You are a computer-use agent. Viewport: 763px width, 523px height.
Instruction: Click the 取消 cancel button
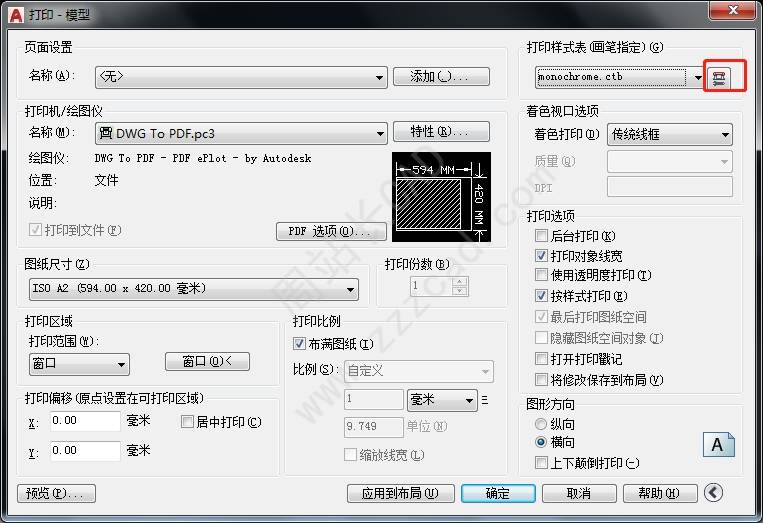tap(579, 493)
